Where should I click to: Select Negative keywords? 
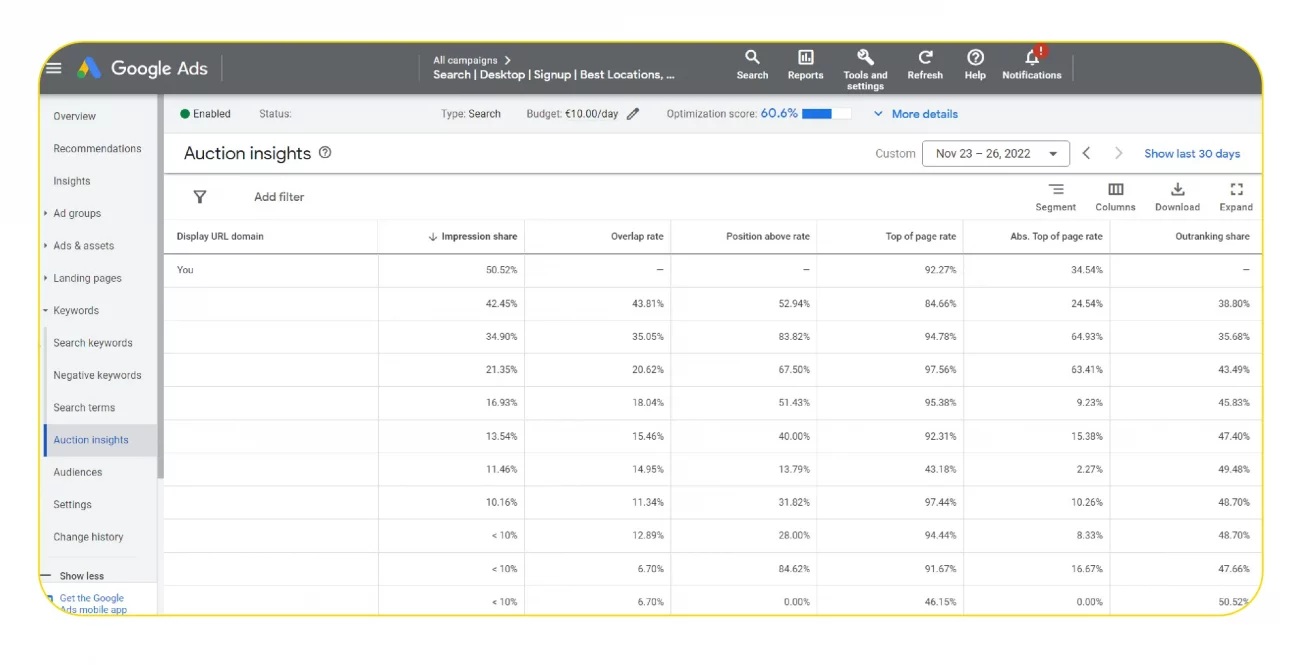pyautogui.click(x=97, y=375)
